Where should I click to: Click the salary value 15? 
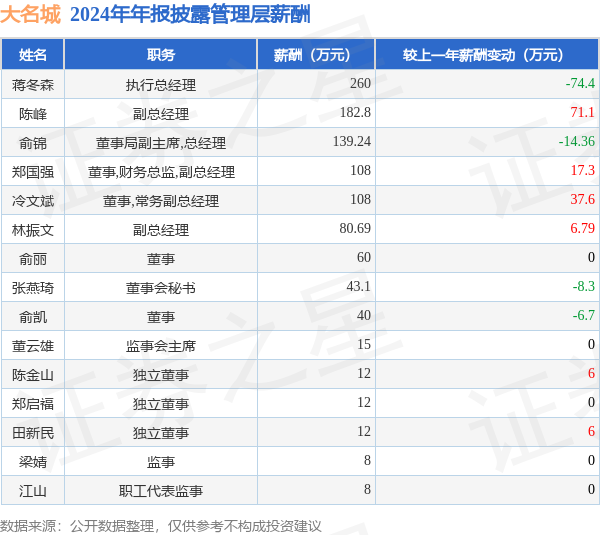(364, 344)
